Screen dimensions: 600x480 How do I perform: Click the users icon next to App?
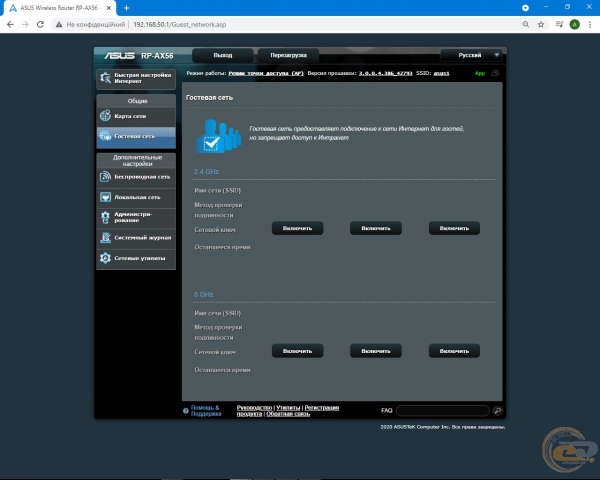tap(495, 73)
